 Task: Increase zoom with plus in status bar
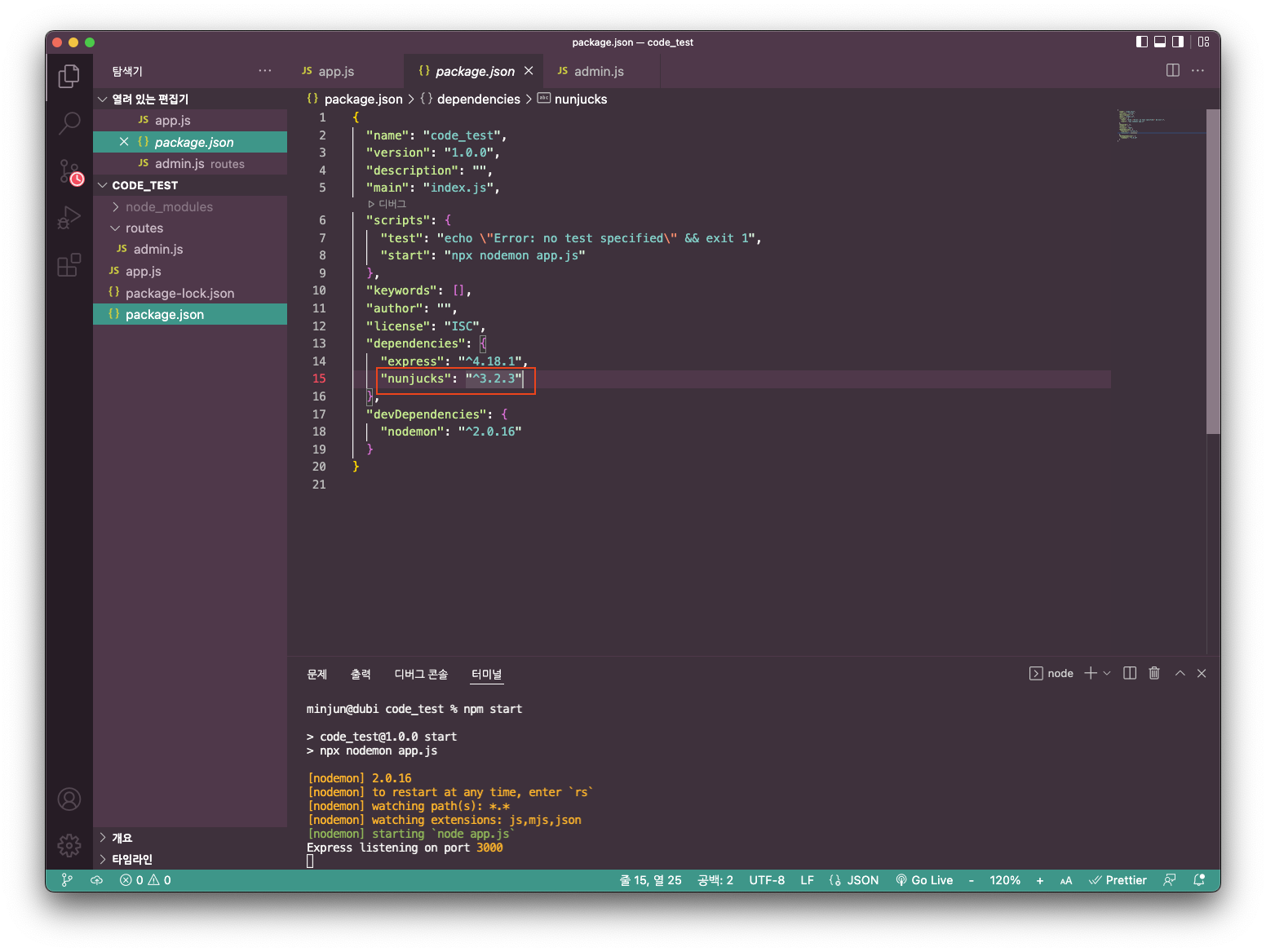[1040, 880]
